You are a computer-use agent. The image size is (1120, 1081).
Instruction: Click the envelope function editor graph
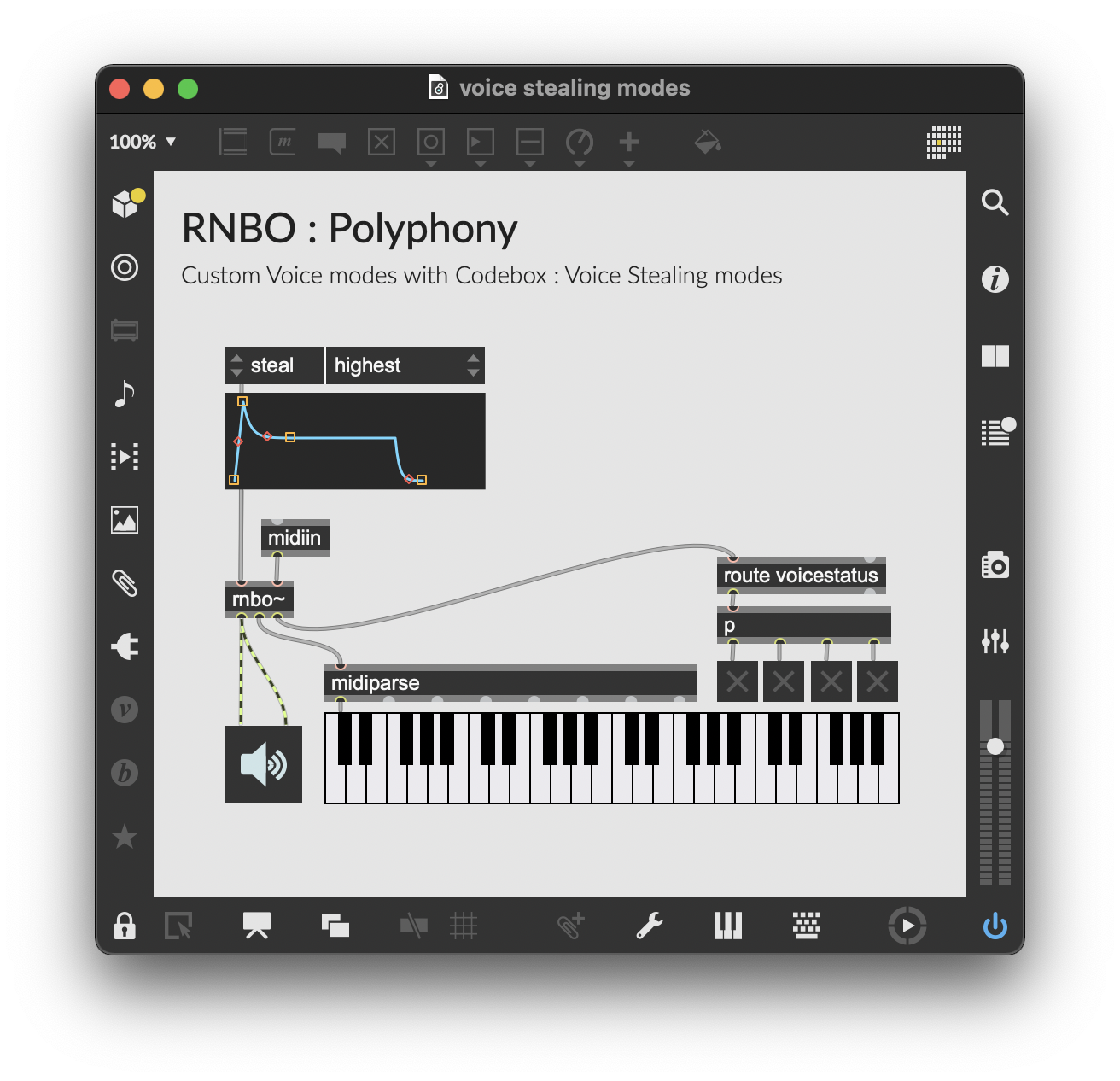click(x=355, y=441)
